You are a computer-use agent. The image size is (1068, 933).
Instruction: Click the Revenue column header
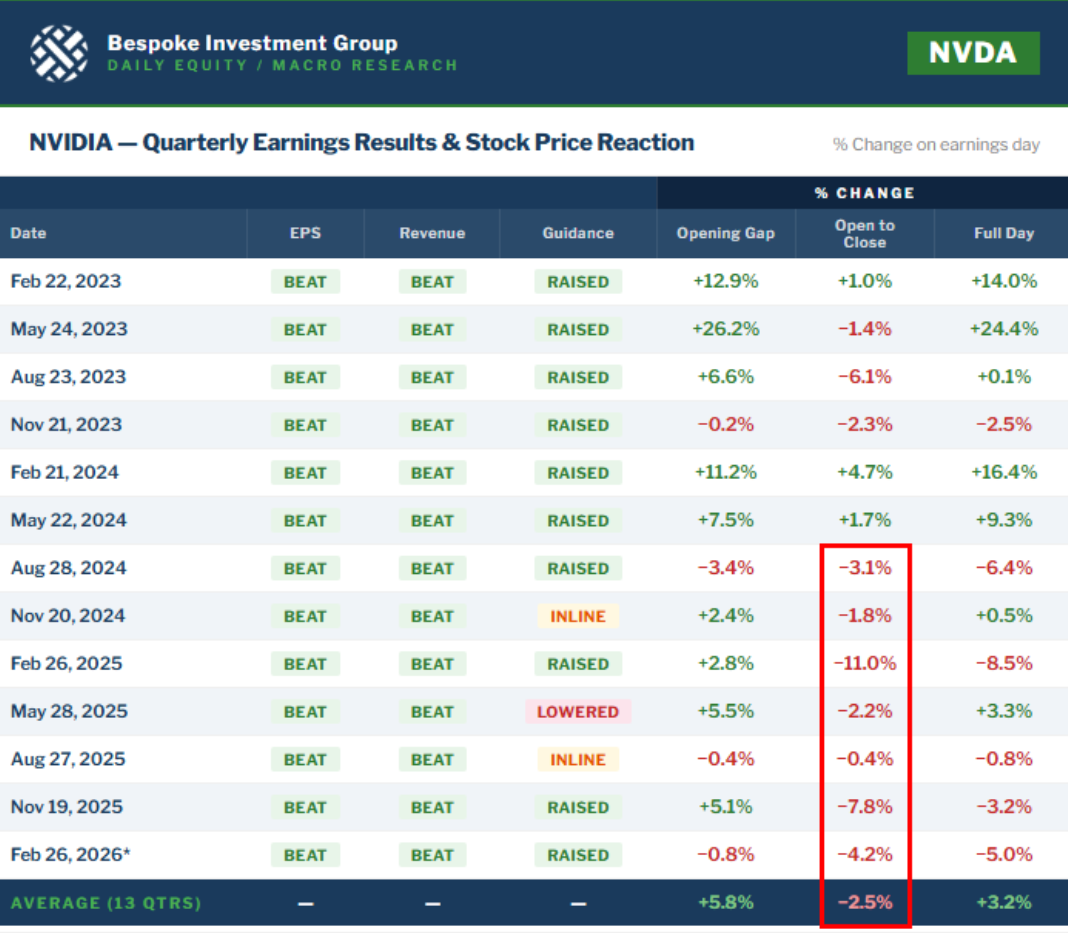click(x=432, y=233)
